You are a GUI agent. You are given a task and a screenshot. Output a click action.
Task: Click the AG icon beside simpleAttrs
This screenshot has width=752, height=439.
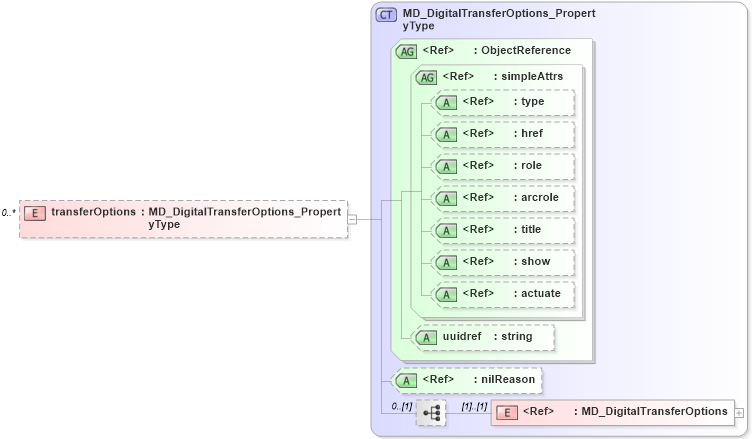[x=427, y=77]
